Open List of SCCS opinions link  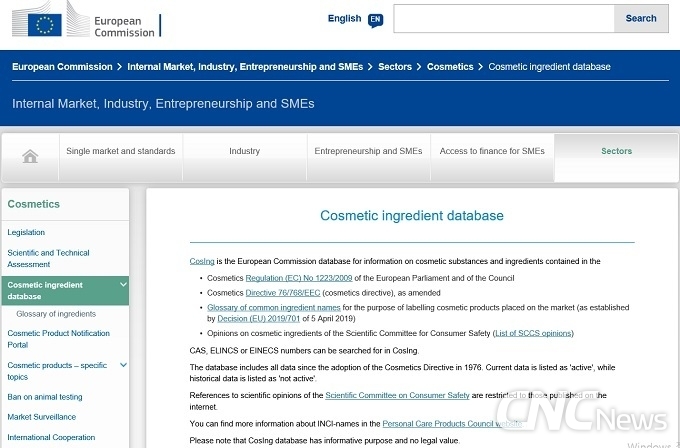pyautogui.click(x=533, y=333)
